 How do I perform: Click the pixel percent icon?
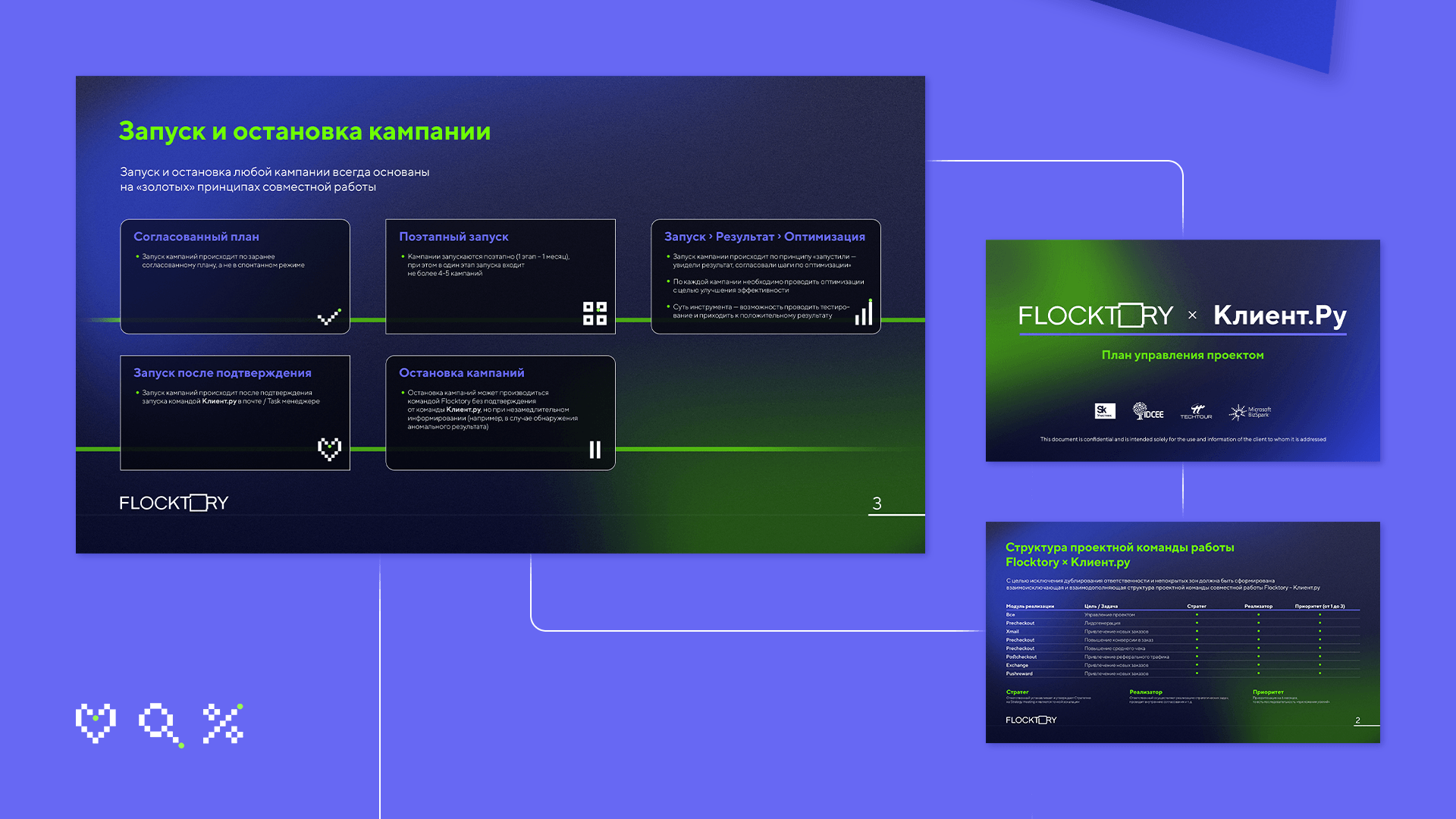click(223, 723)
